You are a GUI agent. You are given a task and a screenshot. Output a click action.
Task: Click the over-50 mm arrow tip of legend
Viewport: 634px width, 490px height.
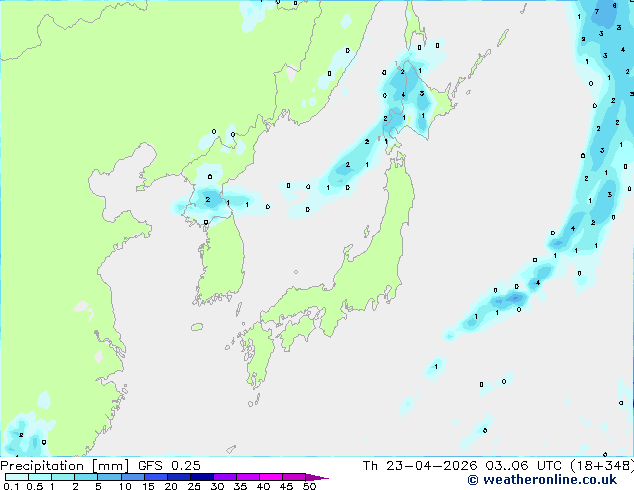tap(317, 477)
